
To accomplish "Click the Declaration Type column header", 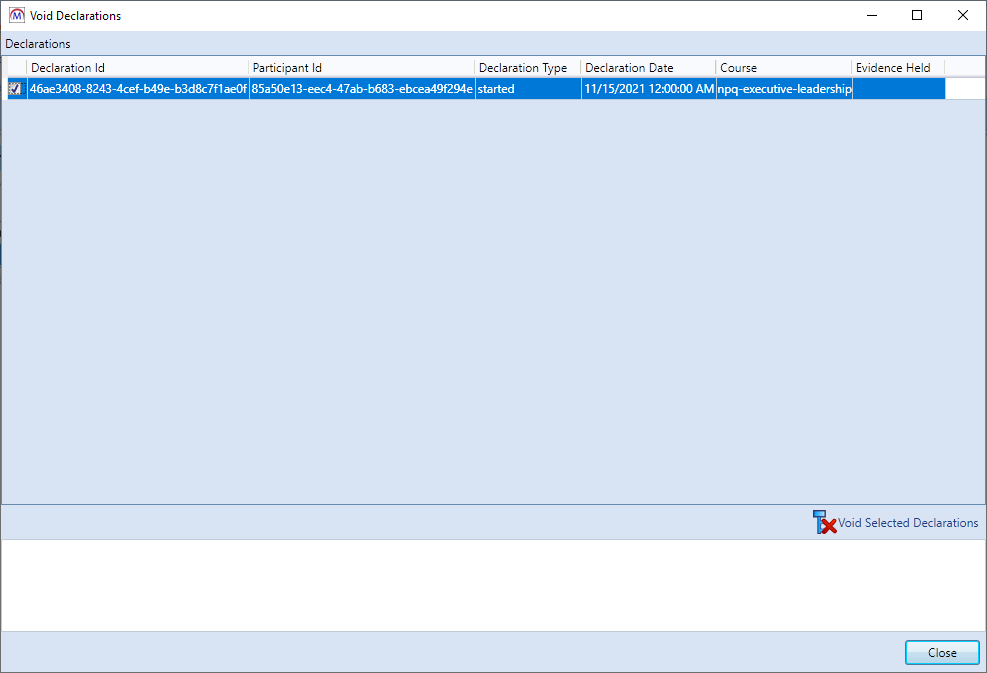I will pyautogui.click(x=527, y=68).
